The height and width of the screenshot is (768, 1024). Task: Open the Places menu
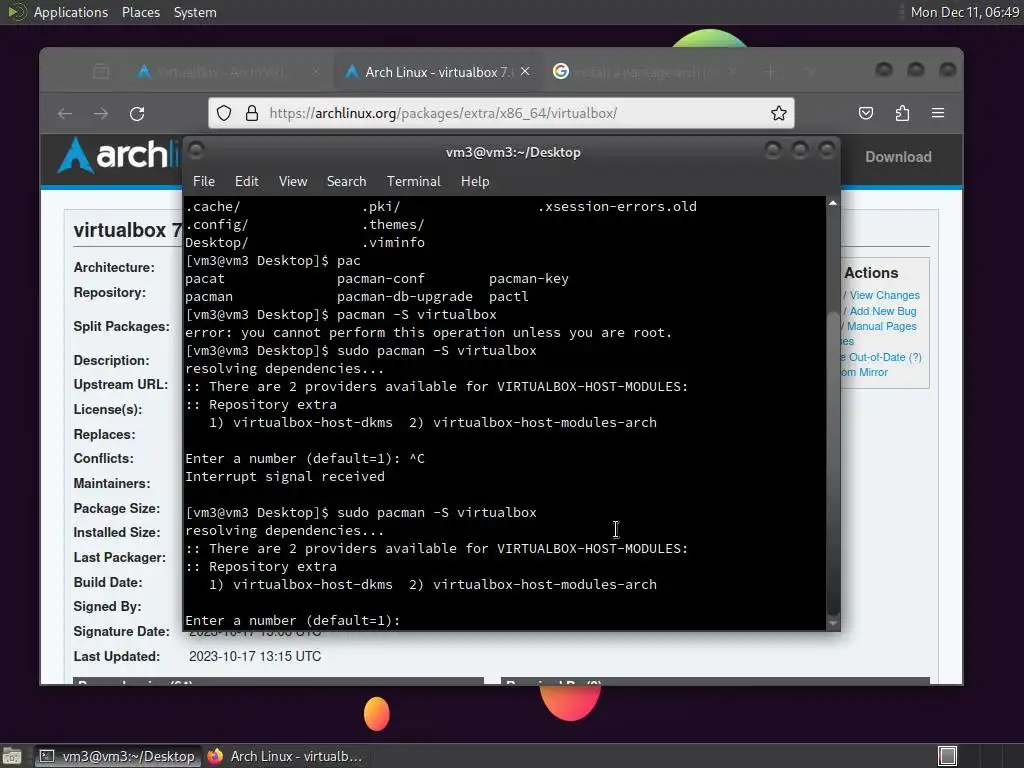coord(141,12)
